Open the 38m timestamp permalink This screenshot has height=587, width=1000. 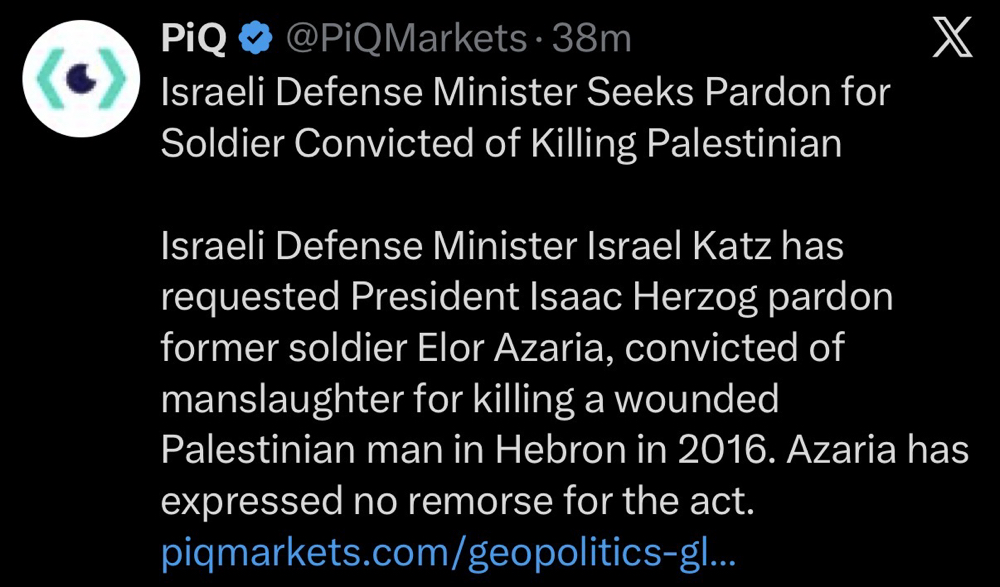pyautogui.click(x=591, y=40)
